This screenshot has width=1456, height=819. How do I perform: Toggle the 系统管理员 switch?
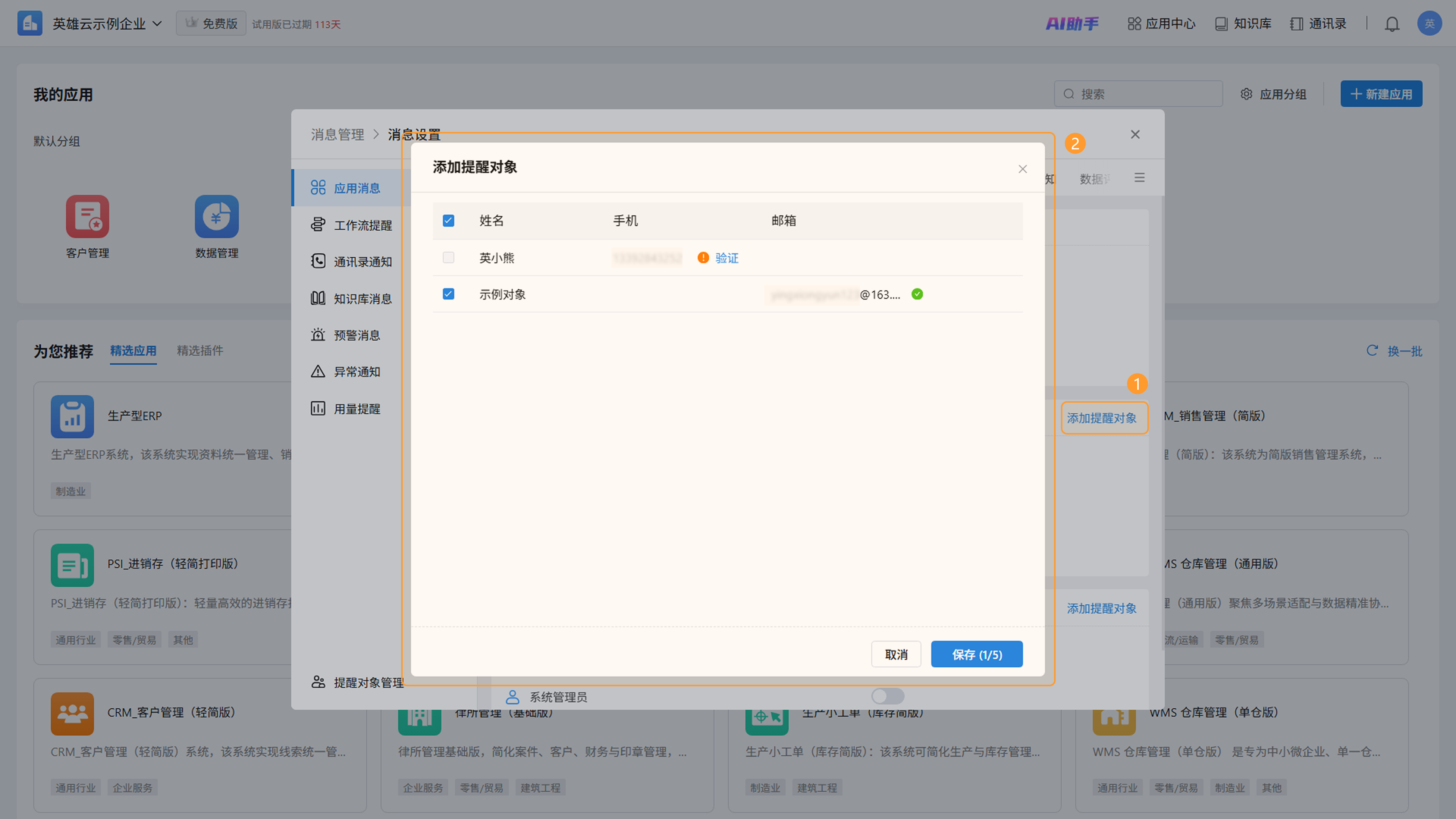[x=887, y=697]
